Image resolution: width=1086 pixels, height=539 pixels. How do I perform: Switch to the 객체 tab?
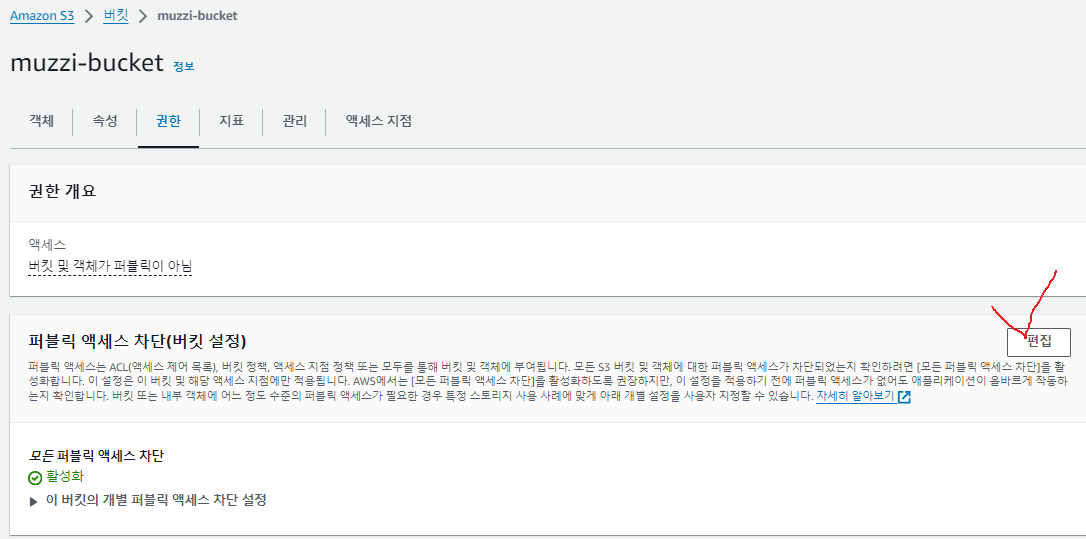[41, 121]
